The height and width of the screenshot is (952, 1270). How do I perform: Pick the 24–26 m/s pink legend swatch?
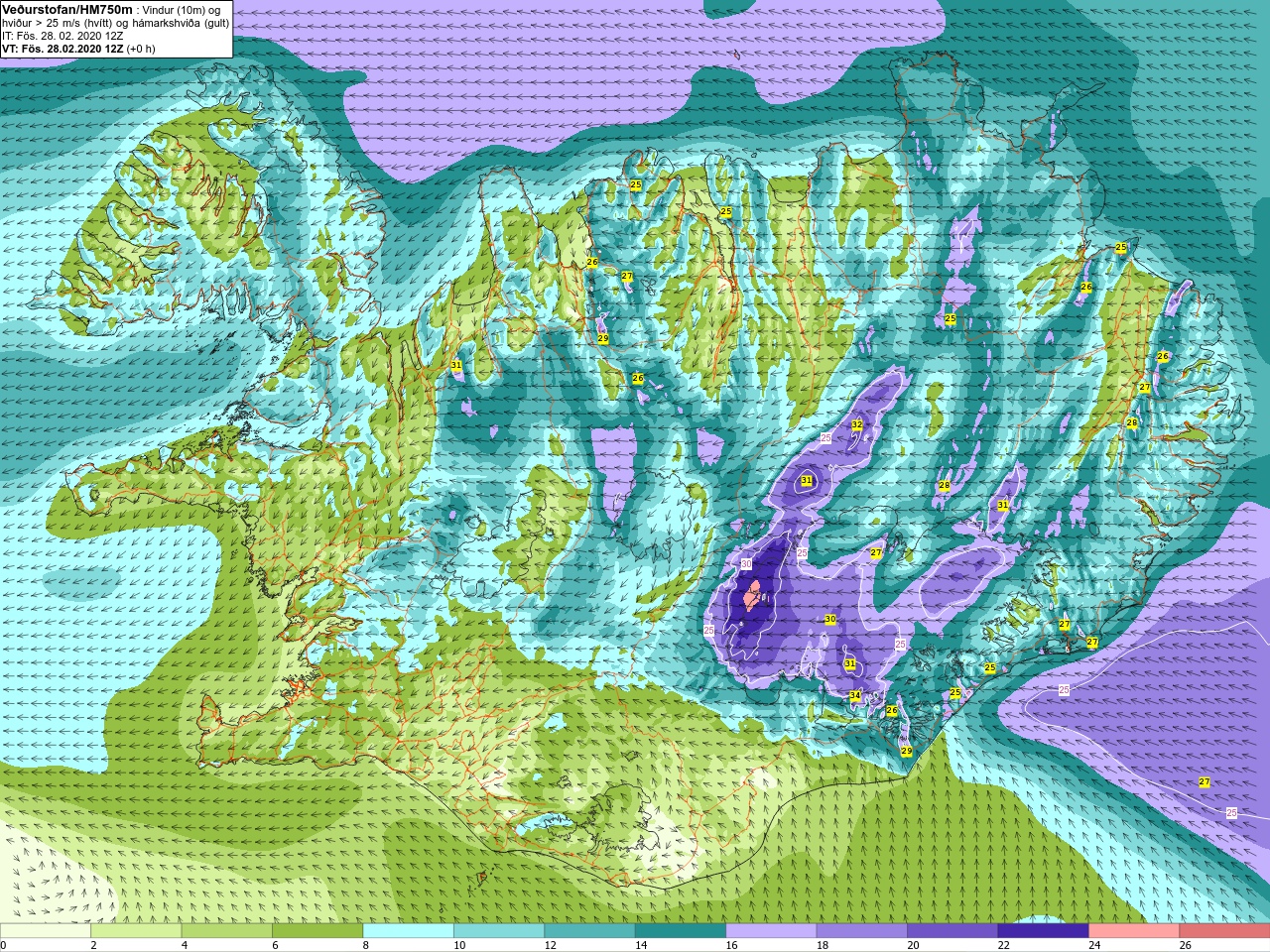click(1134, 931)
